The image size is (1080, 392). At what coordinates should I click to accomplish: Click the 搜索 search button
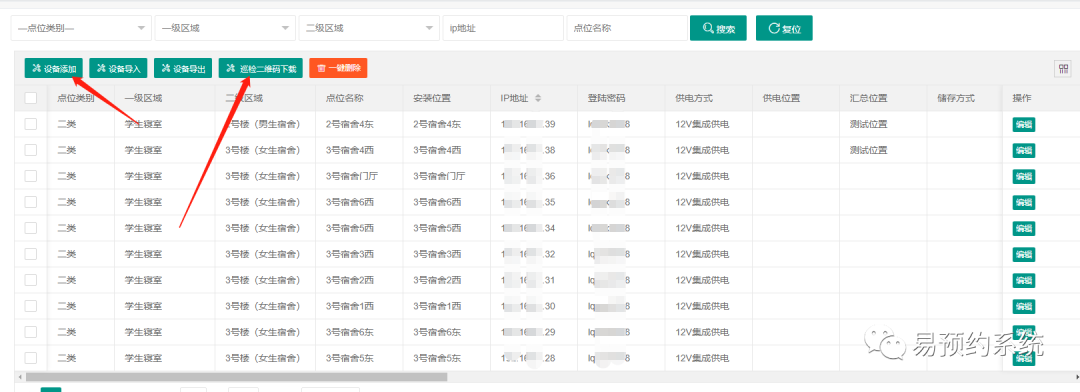[718, 28]
